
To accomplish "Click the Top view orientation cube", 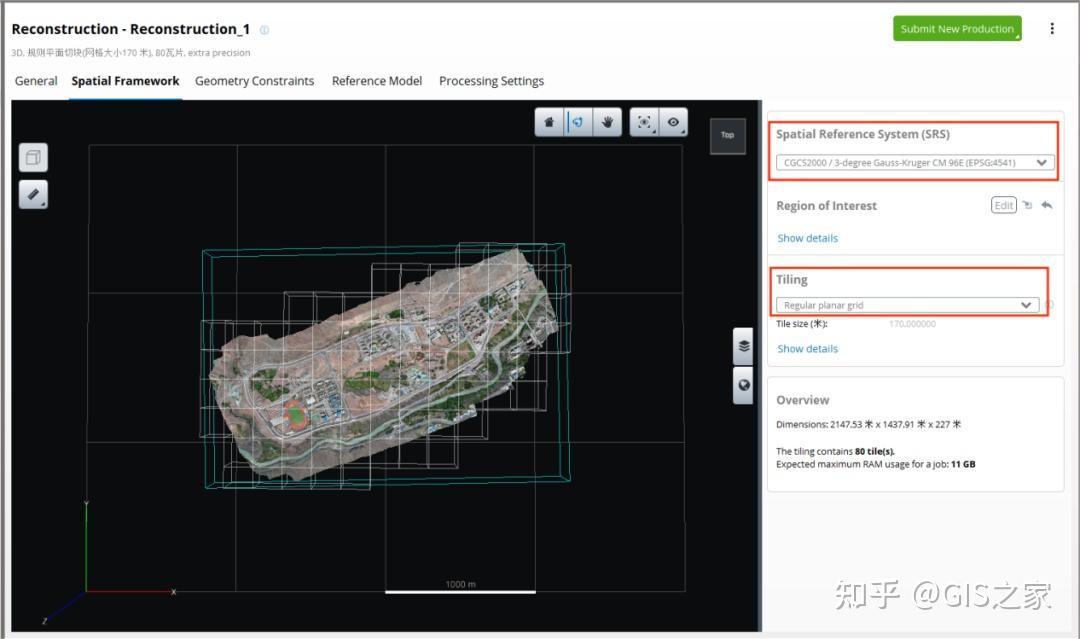I will (727, 135).
